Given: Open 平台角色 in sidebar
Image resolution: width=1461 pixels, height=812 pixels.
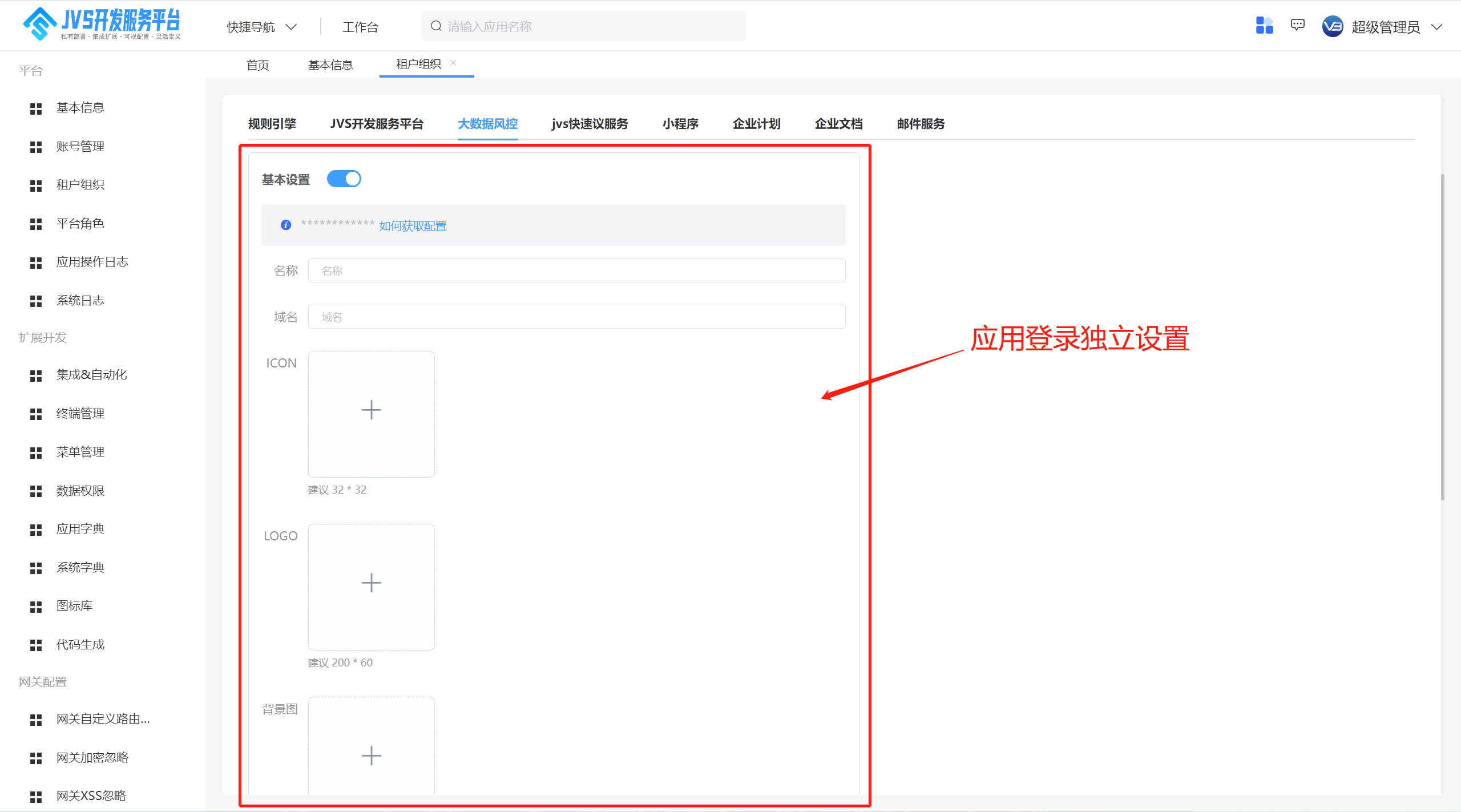Looking at the screenshot, I should (x=80, y=224).
